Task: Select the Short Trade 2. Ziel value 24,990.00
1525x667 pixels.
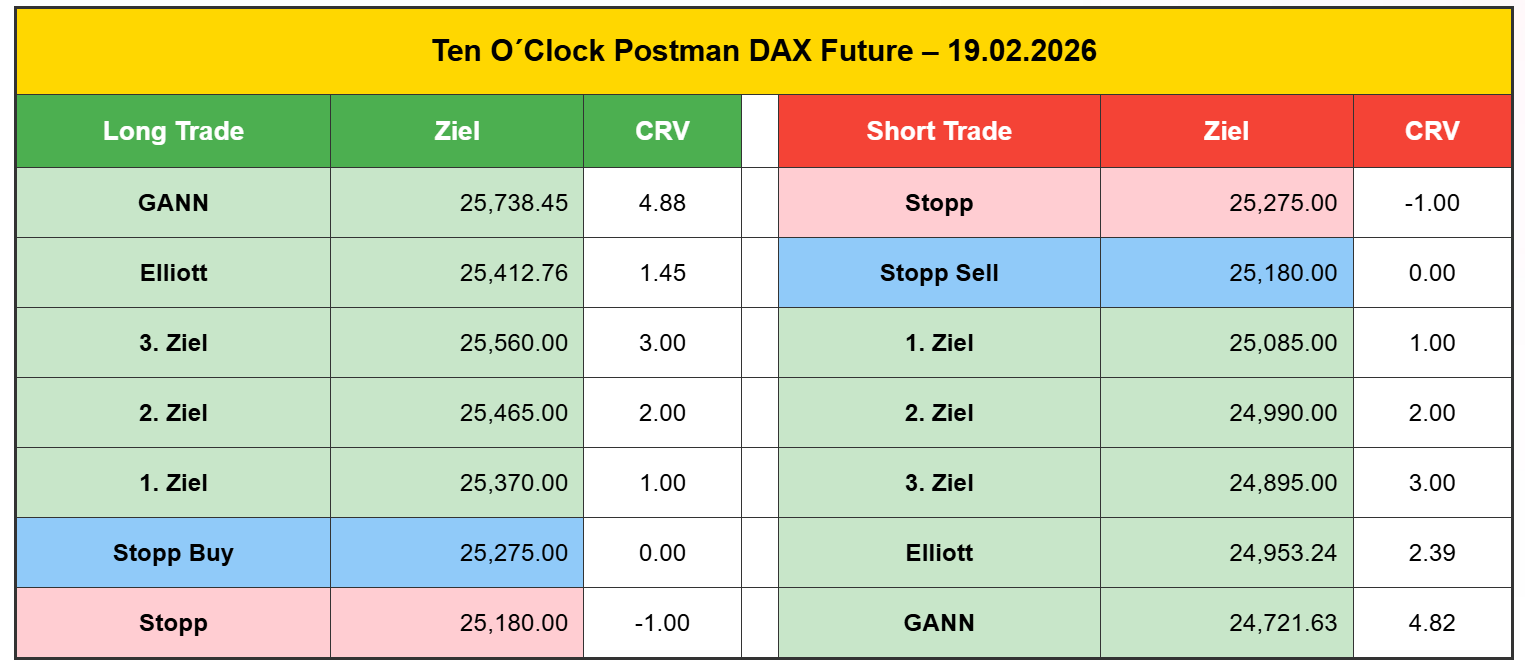Action: tap(1282, 413)
